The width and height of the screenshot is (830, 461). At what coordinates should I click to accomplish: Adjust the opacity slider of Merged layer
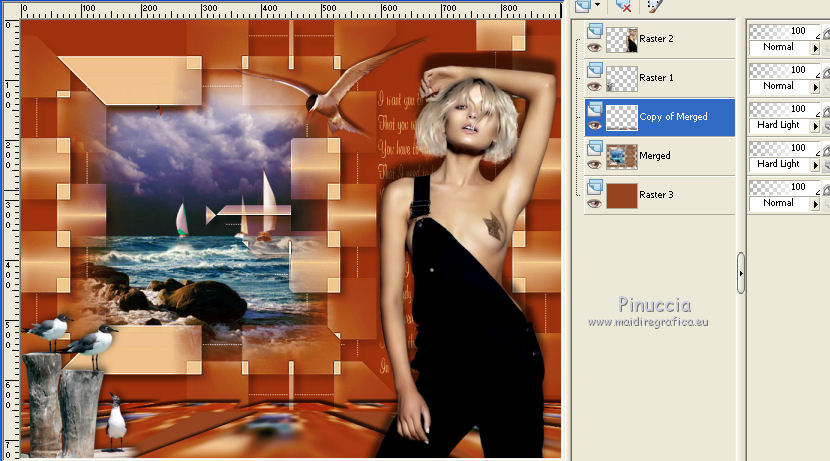coord(784,148)
